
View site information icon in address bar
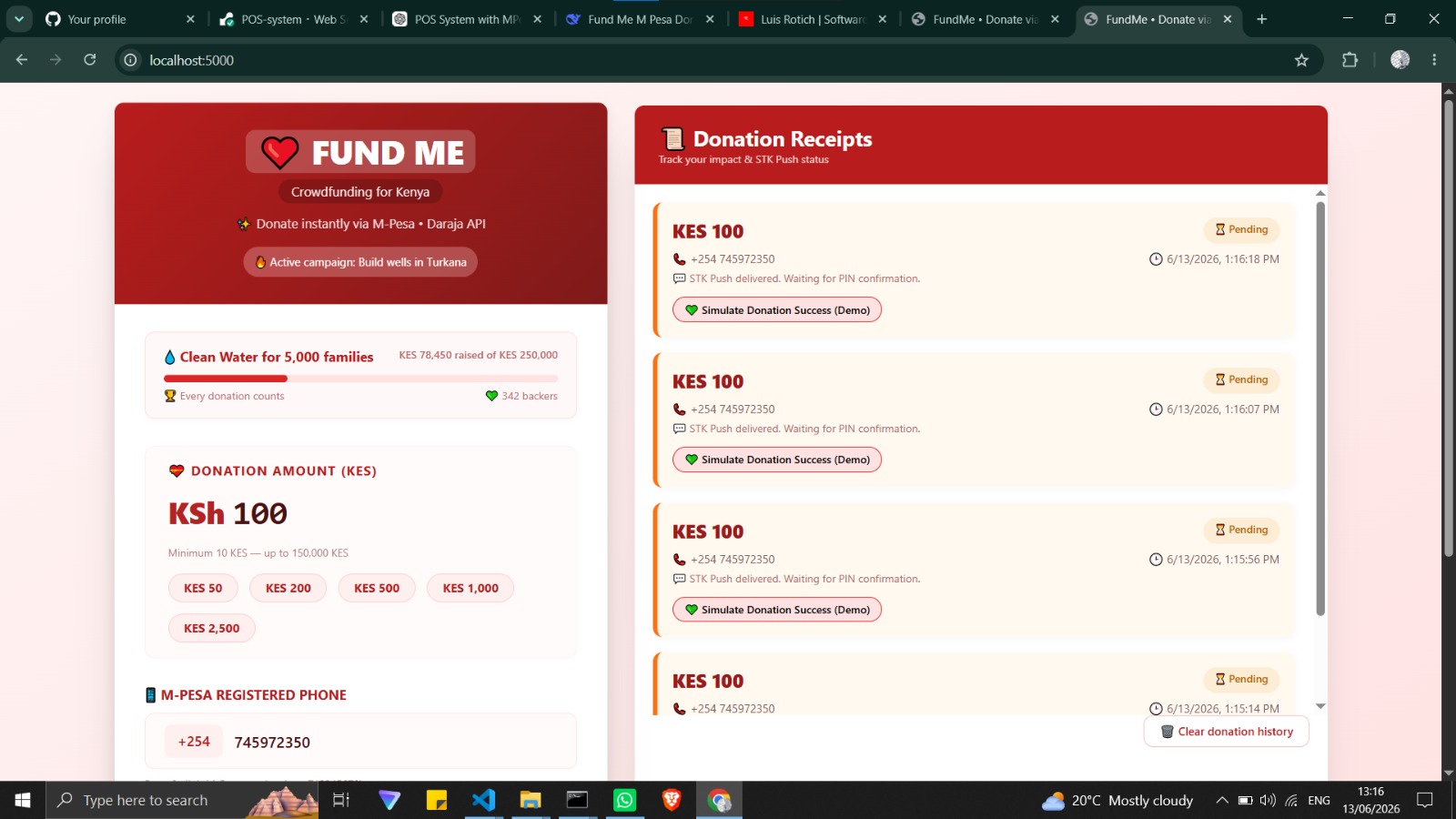coord(130,60)
